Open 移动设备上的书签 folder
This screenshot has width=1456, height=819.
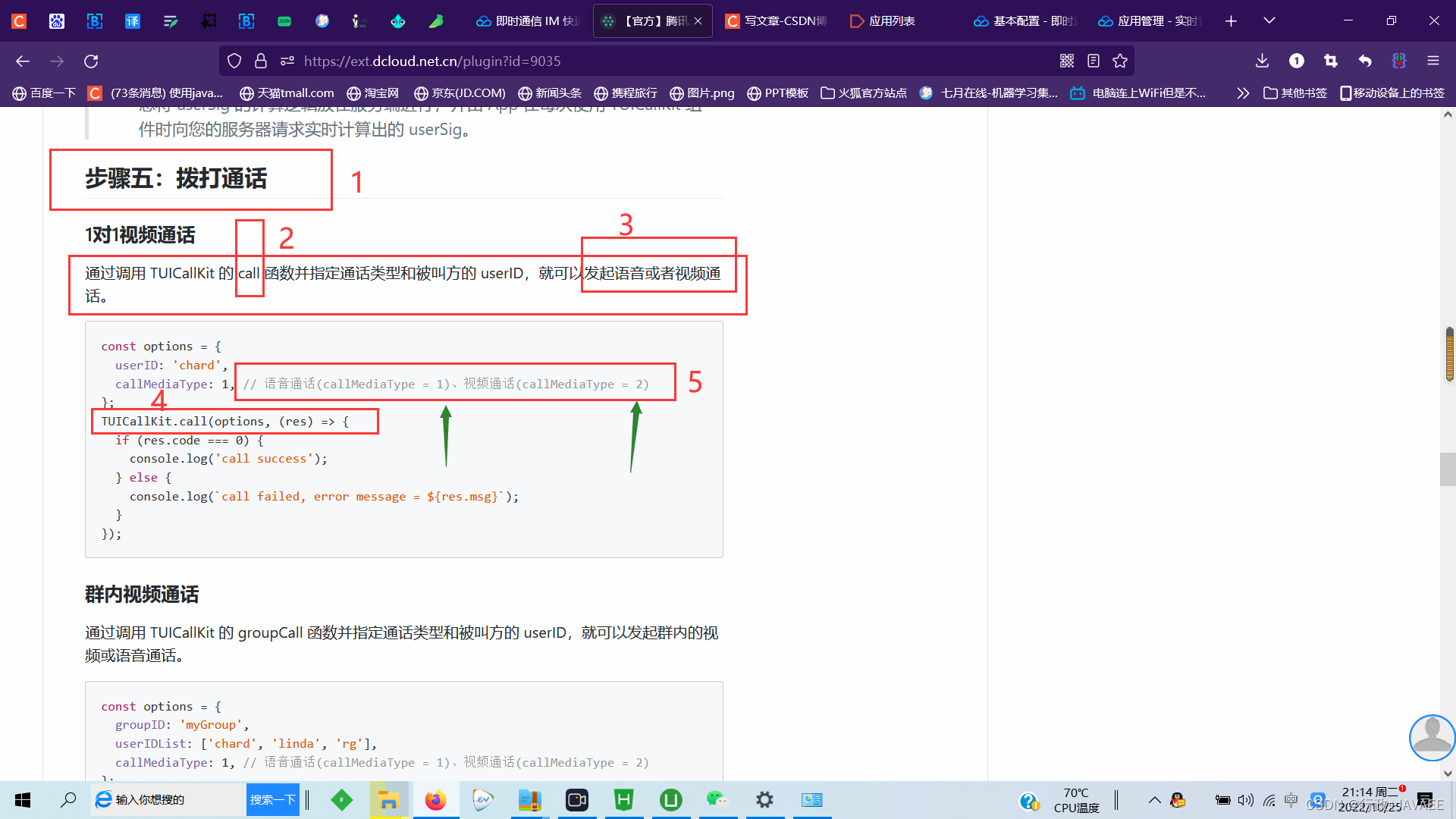pos(1392,93)
